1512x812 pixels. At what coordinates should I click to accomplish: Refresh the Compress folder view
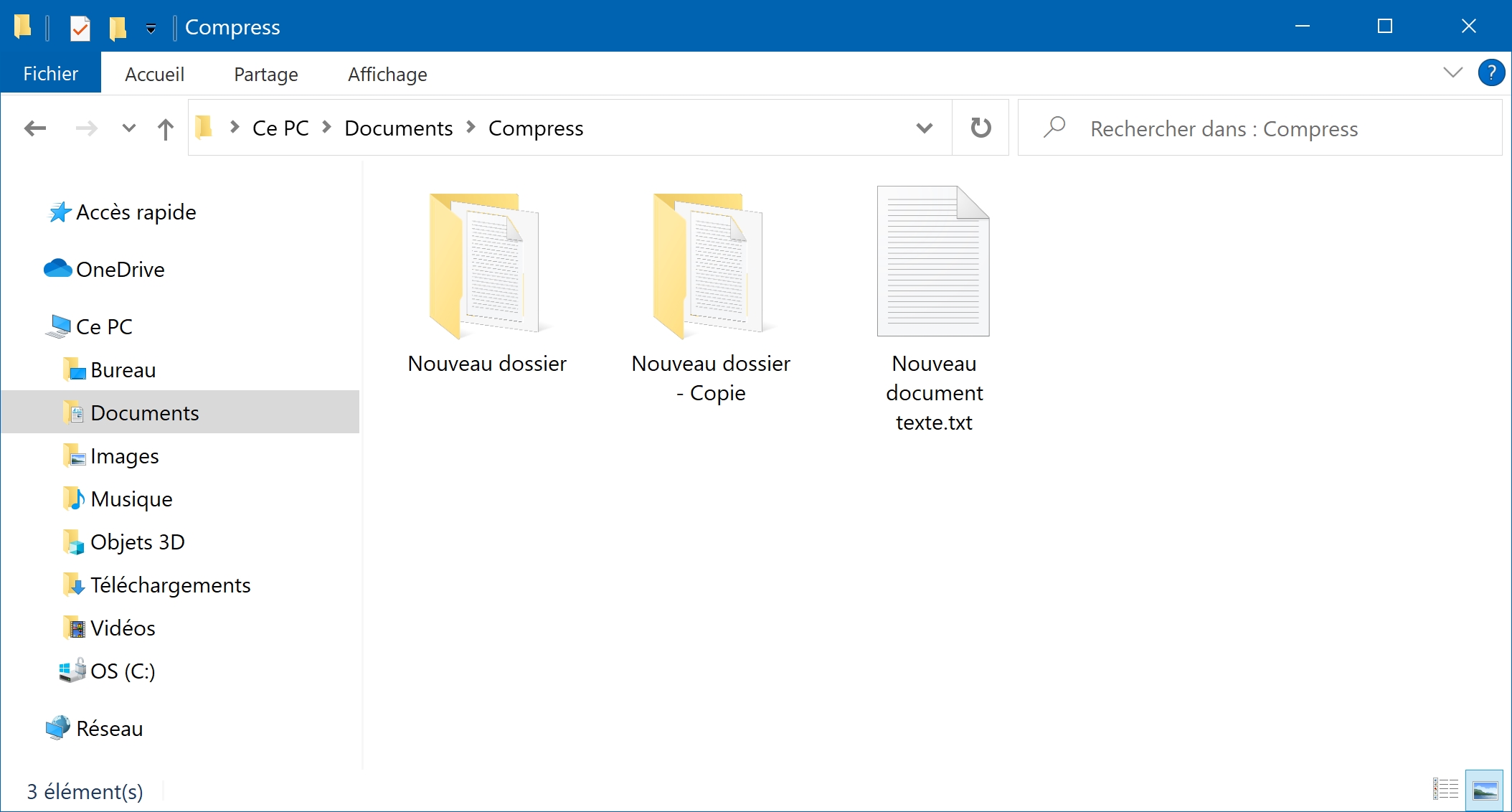pyautogui.click(x=981, y=128)
